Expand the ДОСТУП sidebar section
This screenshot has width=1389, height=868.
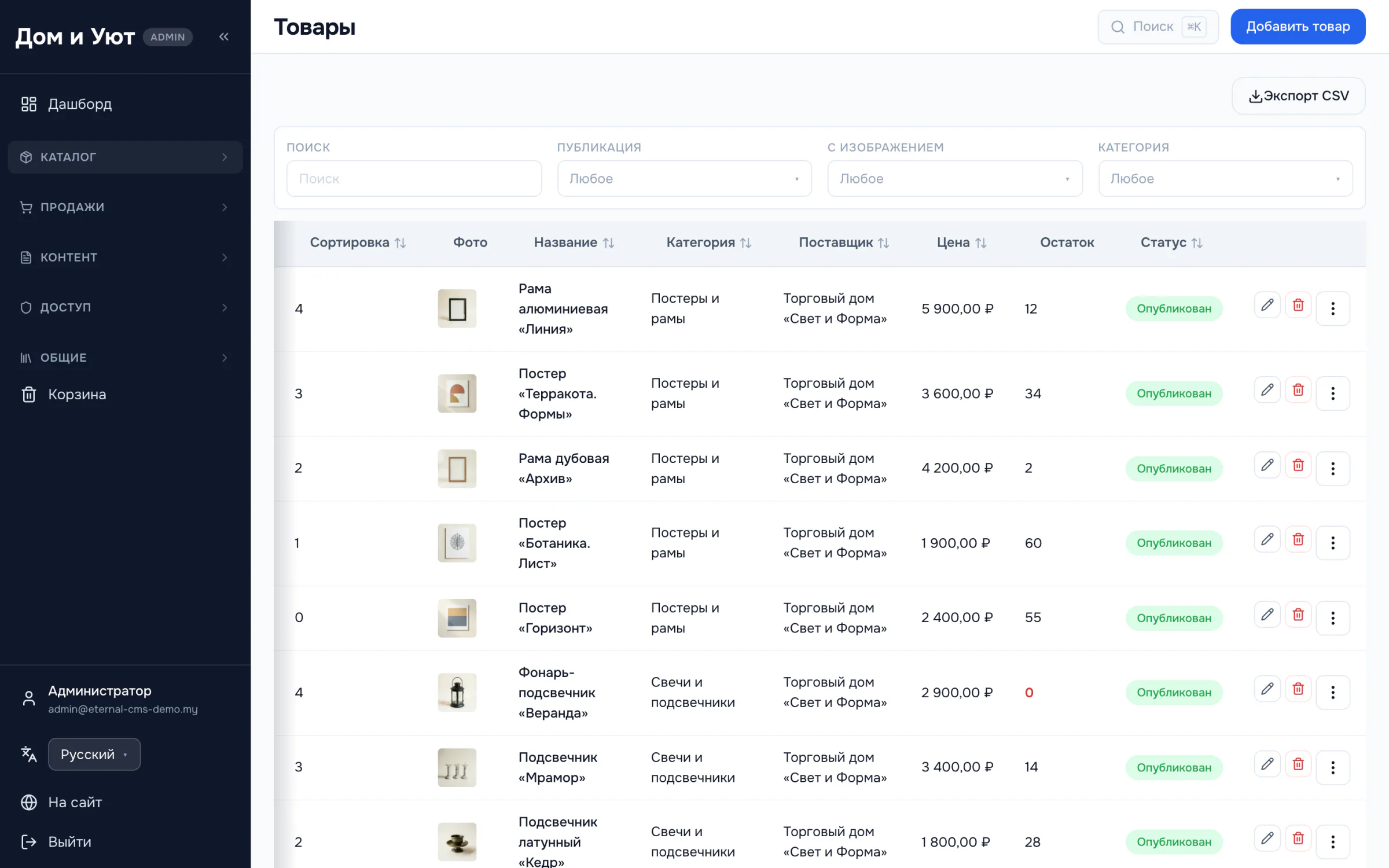coord(125,307)
